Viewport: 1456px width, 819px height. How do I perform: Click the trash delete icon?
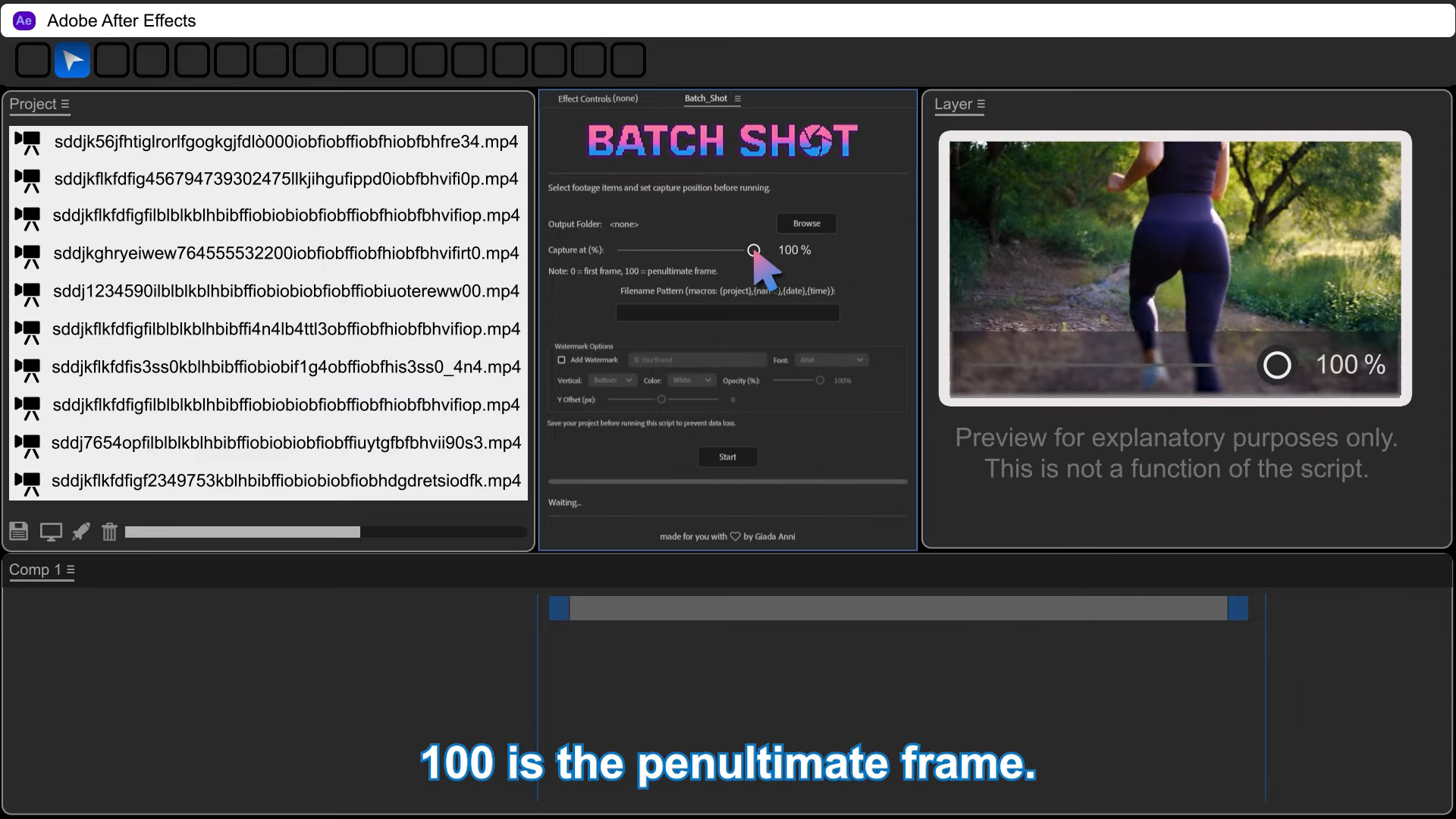pyautogui.click(x=110, y=532)
